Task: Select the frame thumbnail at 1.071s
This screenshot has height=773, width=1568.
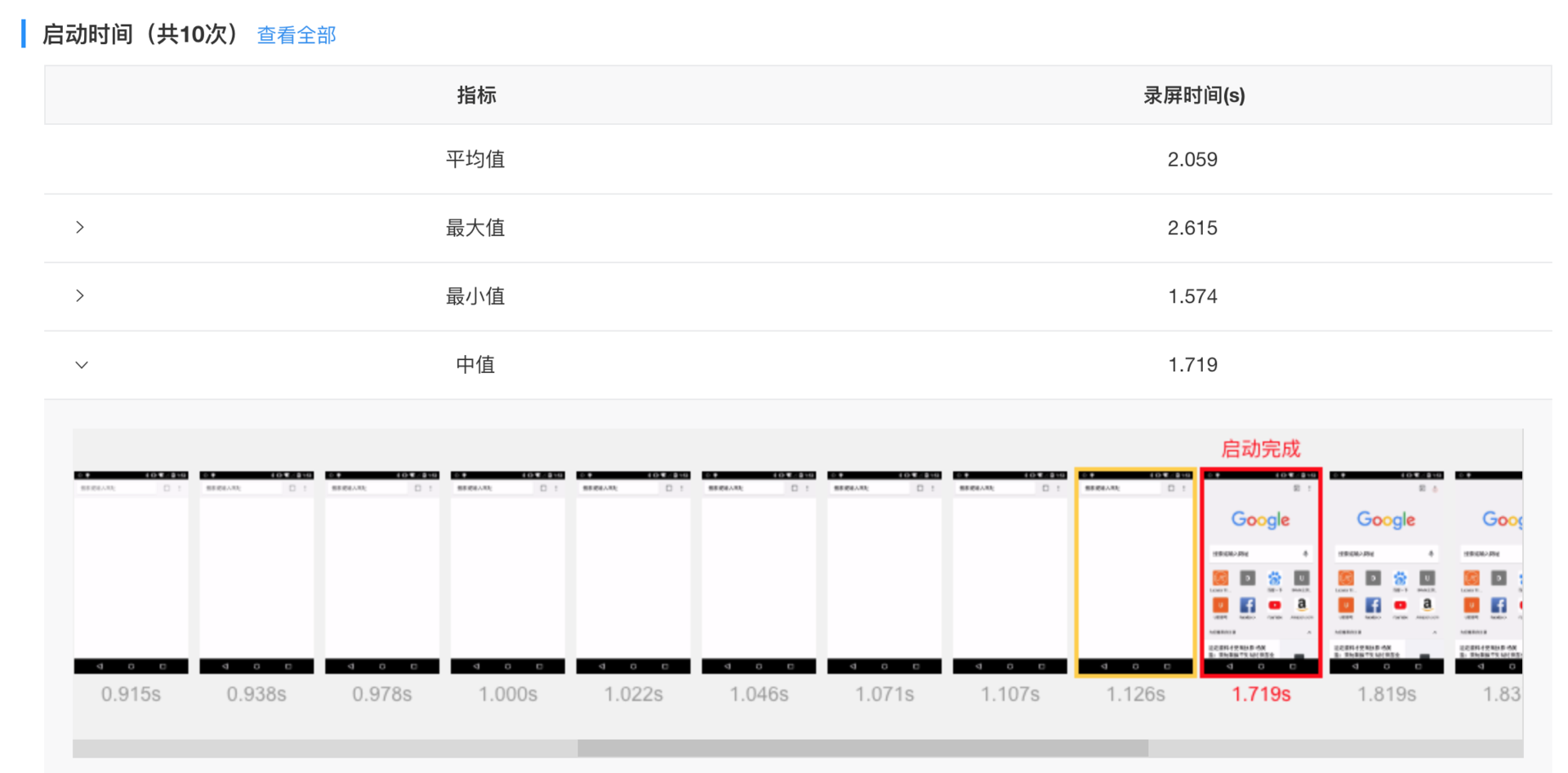Action: tap(884, 571)
